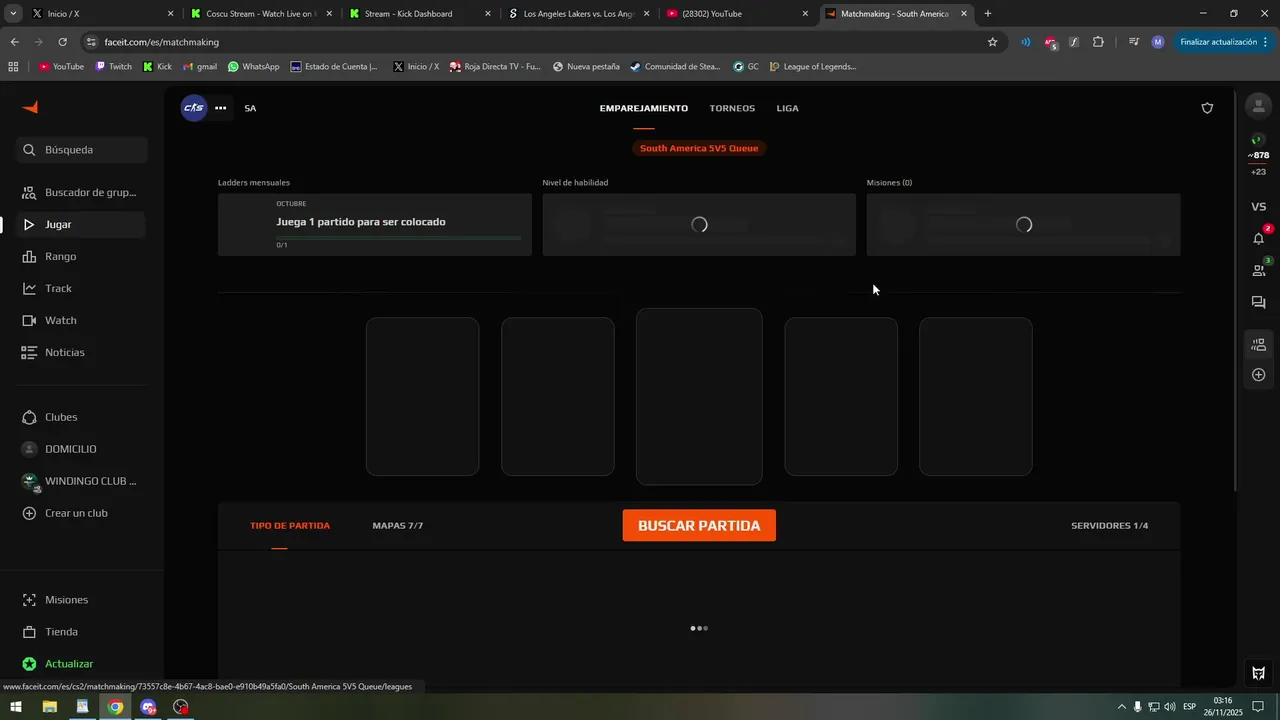
Task: Switch to Coscu Stream Kick browser tab
Action: [259, 14]
